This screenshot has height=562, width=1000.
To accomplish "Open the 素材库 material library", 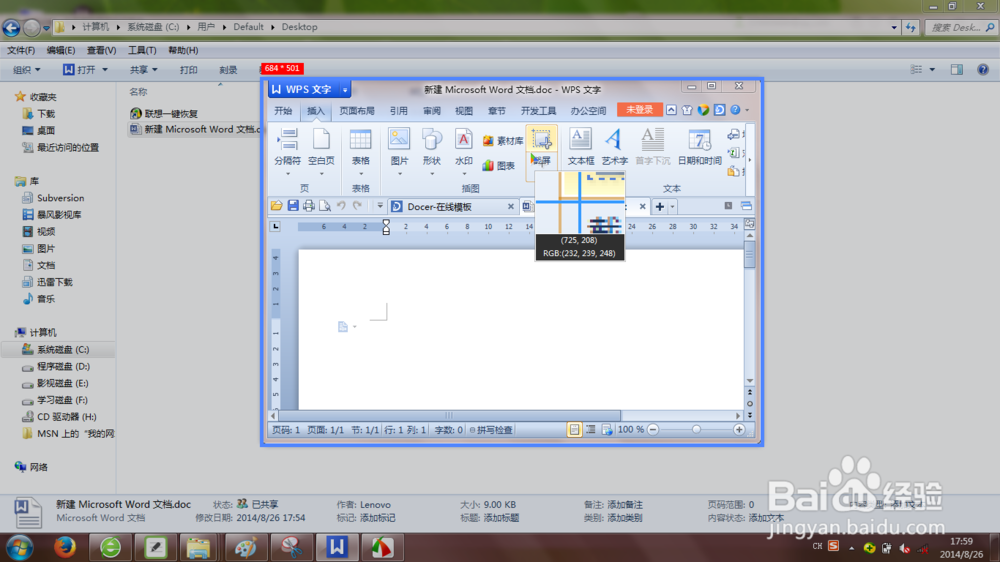I will click(x=503, y=140).
